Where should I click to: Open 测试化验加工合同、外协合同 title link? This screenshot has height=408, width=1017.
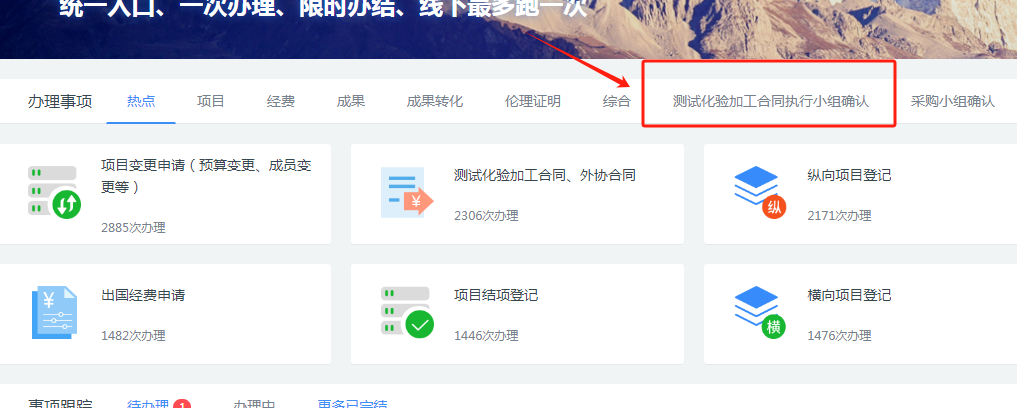(545, 175)
